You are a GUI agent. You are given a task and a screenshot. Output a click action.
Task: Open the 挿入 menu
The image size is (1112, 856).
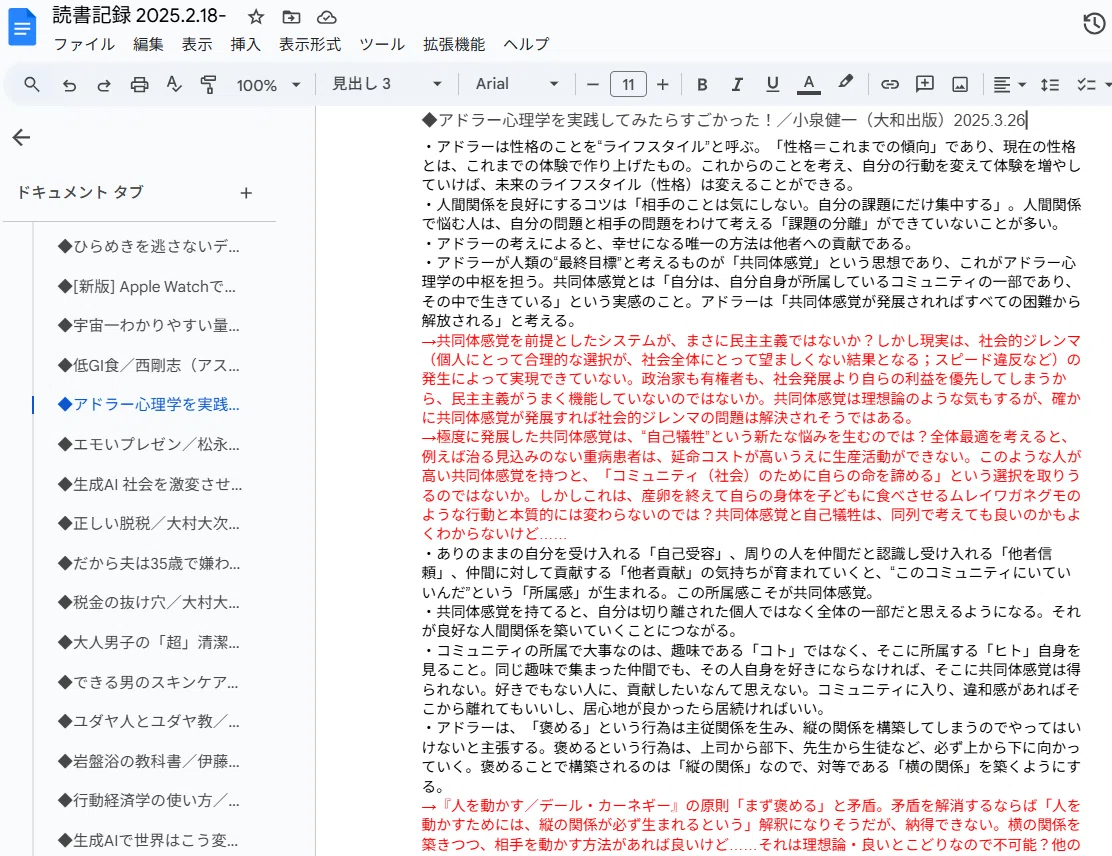(245, 44)
